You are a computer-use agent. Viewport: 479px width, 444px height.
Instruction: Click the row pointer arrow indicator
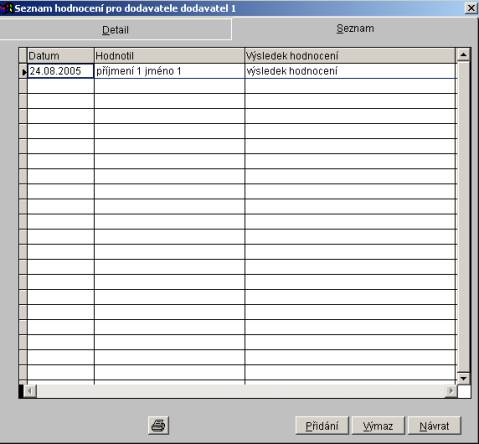tap(23, 72)
